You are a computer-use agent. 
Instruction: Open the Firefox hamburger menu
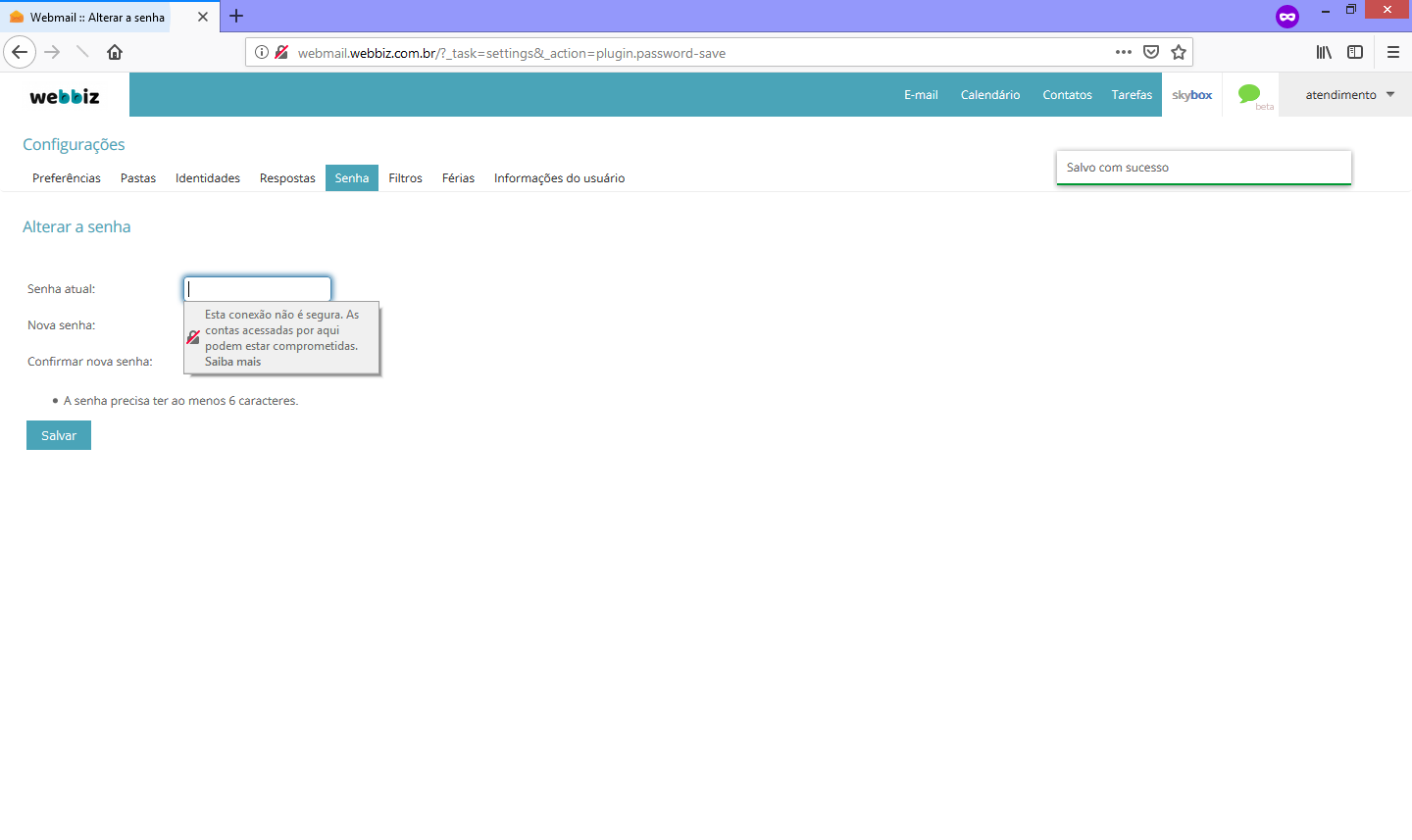1393,53
